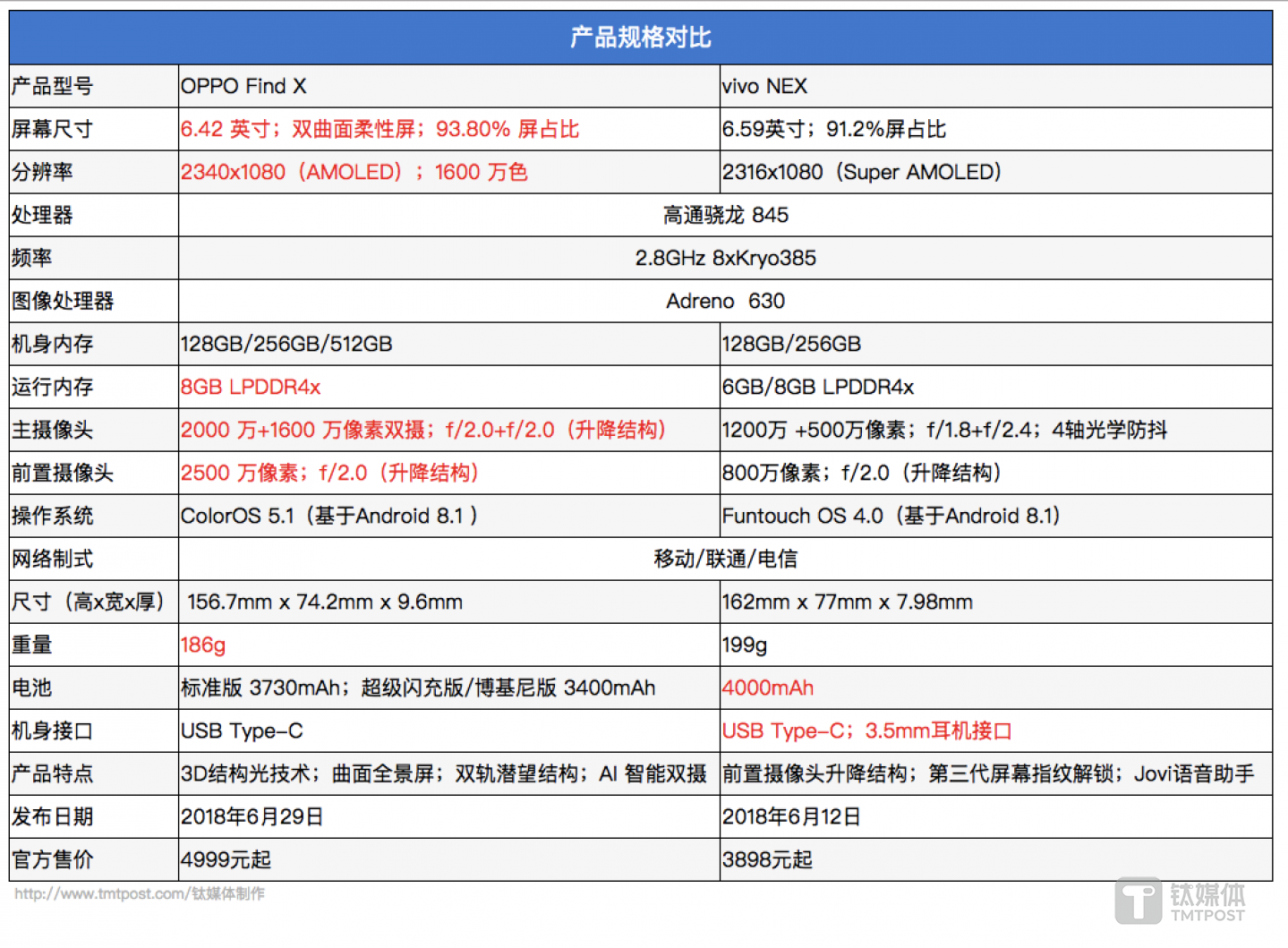Click the '2.8GHz 8xKryo385' cell
Viewport: 1288px width, 948px height.
[726, 258]
